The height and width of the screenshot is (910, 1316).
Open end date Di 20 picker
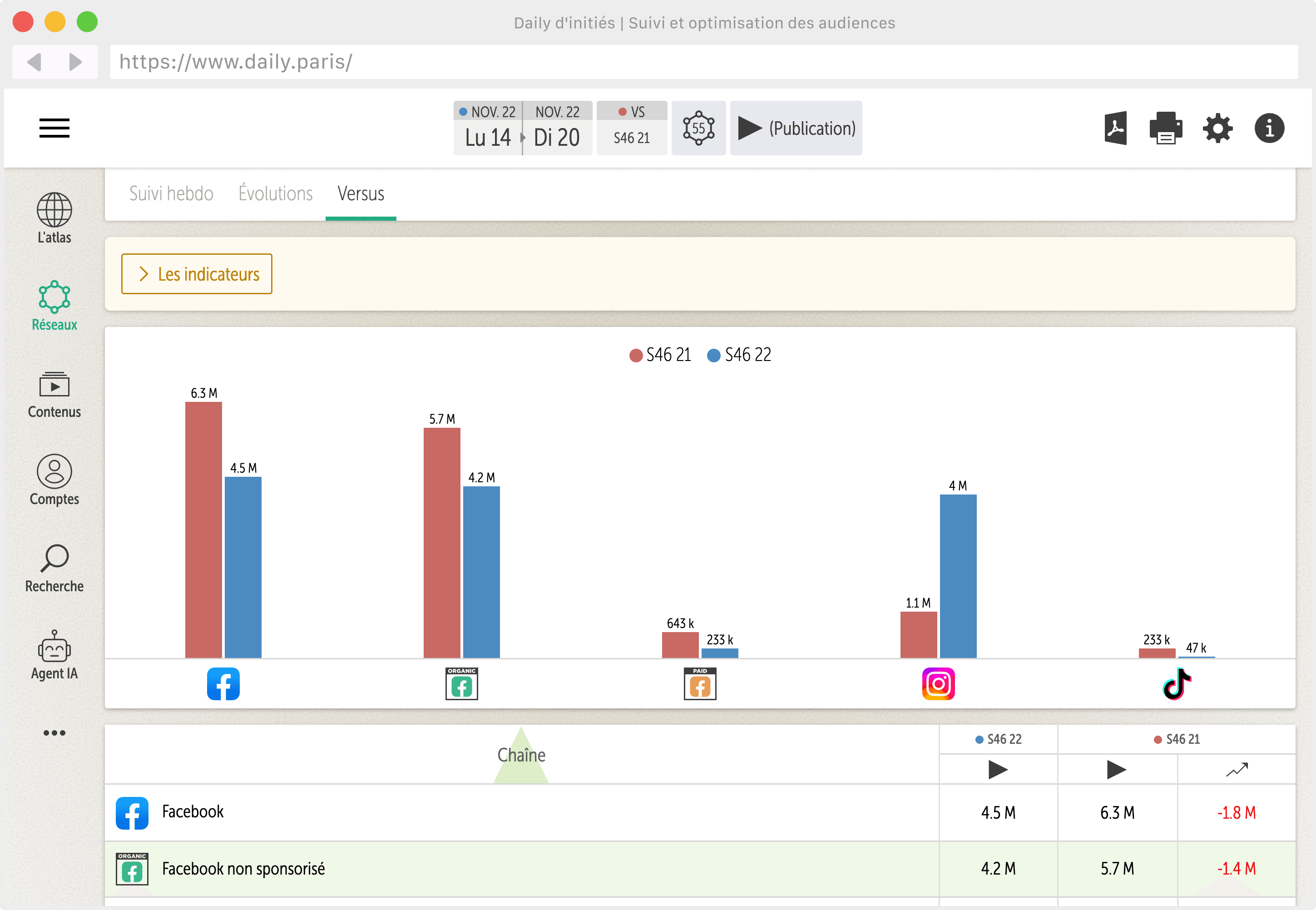(557, 129)
